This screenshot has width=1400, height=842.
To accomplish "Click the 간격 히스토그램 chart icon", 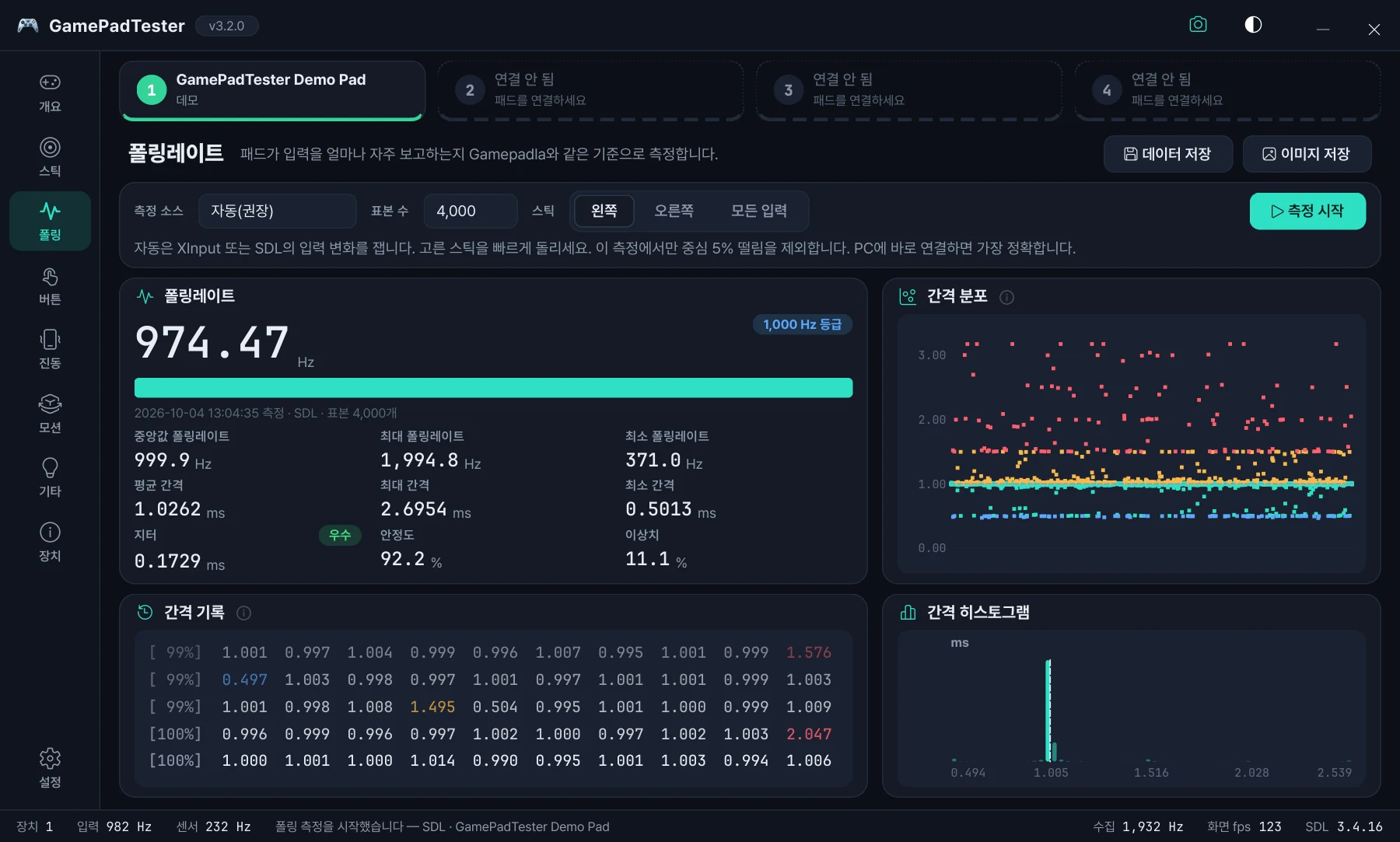I will pyautogui.click(x=908, y=613).
